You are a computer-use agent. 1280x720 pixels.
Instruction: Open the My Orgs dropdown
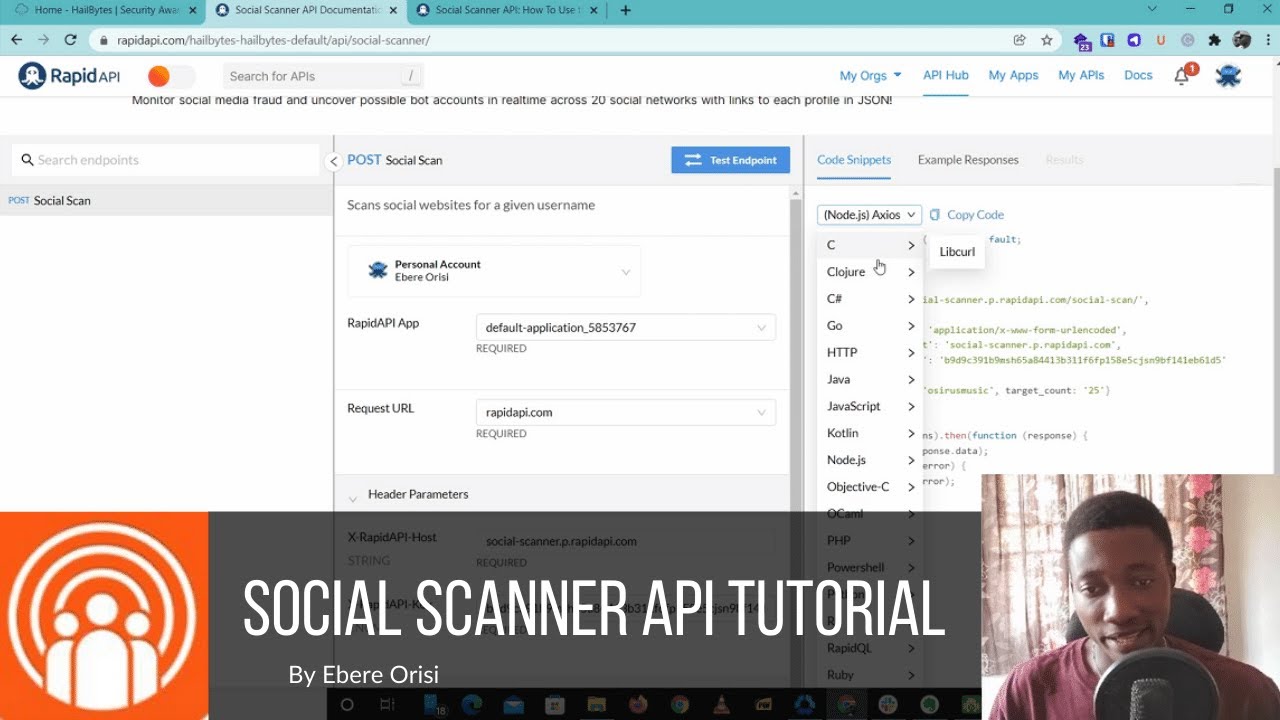(870, 75)
